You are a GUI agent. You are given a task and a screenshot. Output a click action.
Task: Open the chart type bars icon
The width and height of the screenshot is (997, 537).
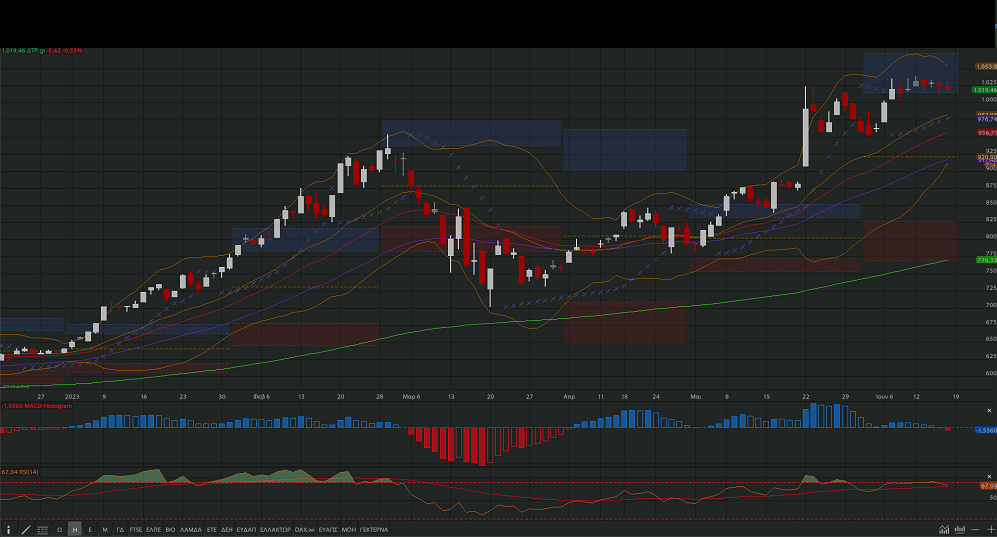click(x=959, y=529)
